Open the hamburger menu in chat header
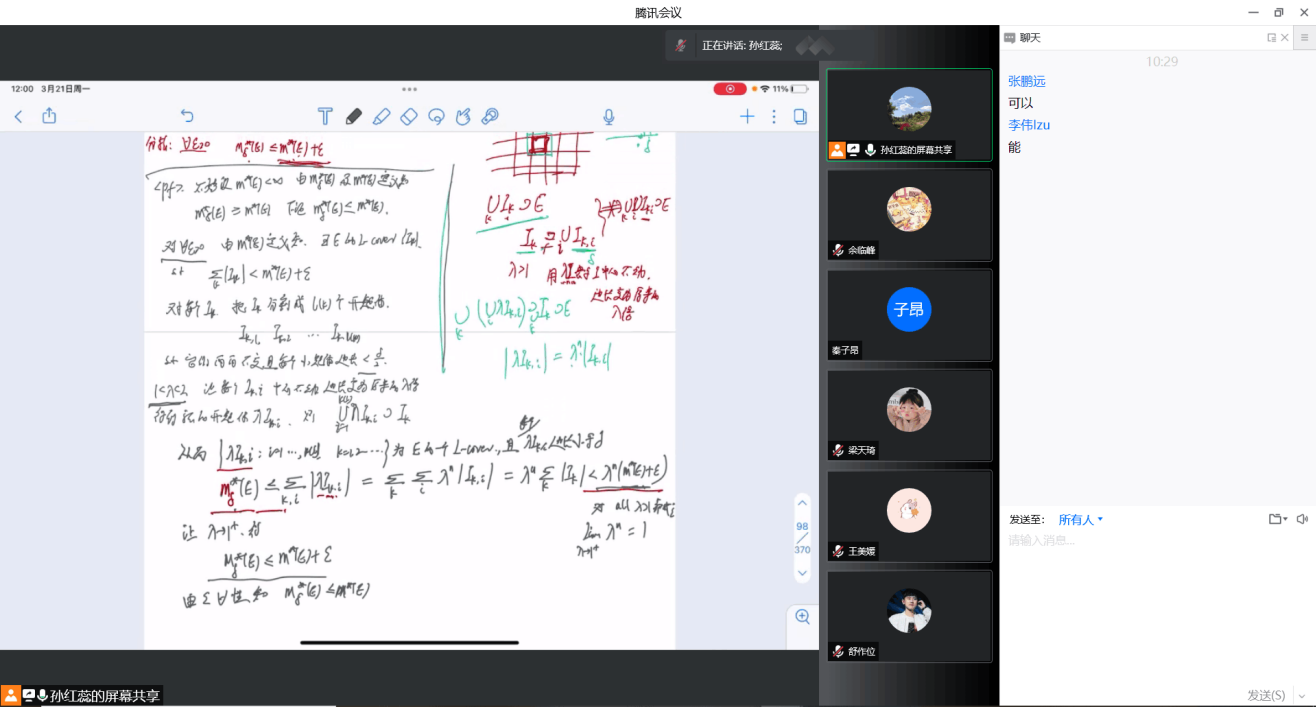The width and height of the screenshot is (1316, 711). [1304, 37]
